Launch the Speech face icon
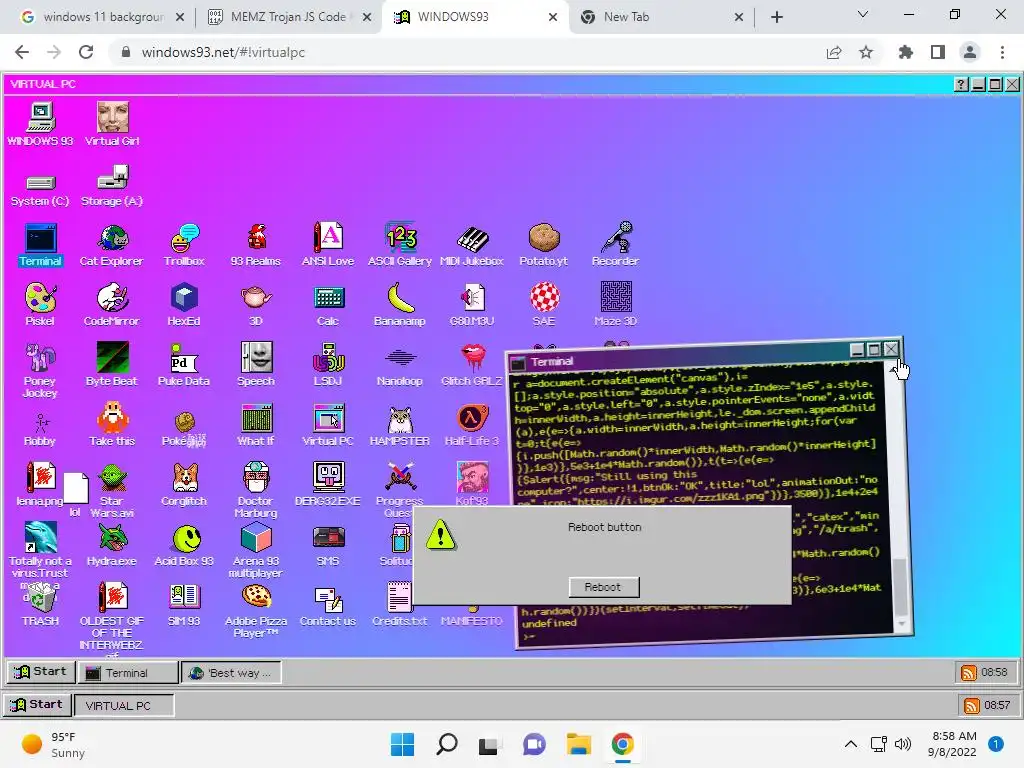This screenshot has width=1024, height=768. (255, 365)
